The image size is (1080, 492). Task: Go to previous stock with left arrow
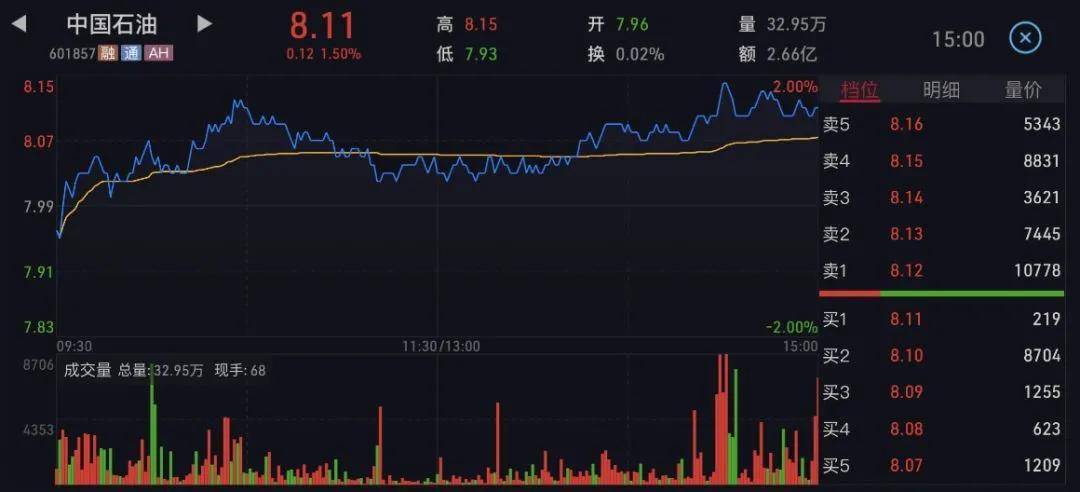[x=19, y=24]
